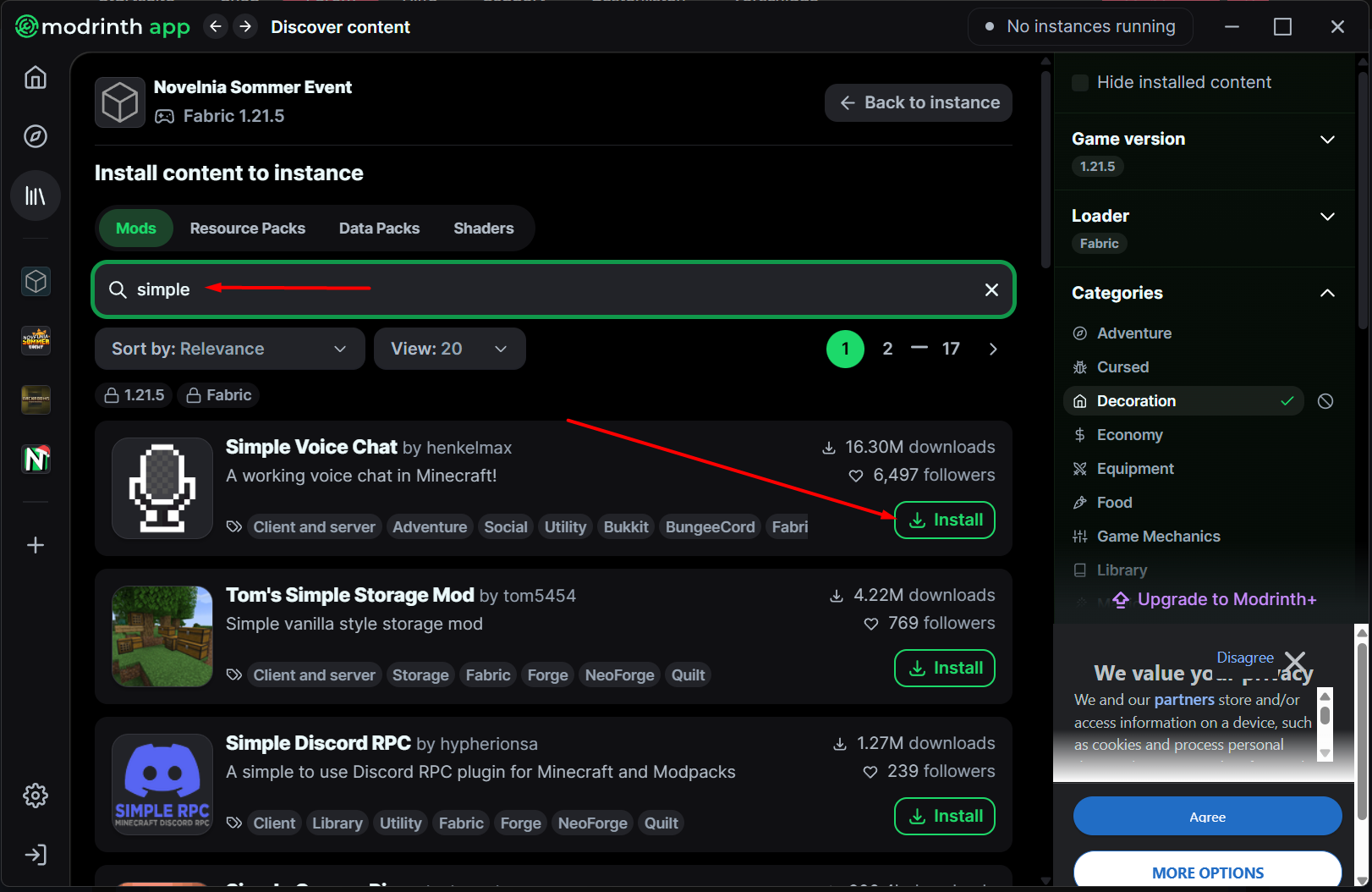The width and height of the screenshot is (1372, 892).
Task: Switch to the Mods tab
Action: 136,229
